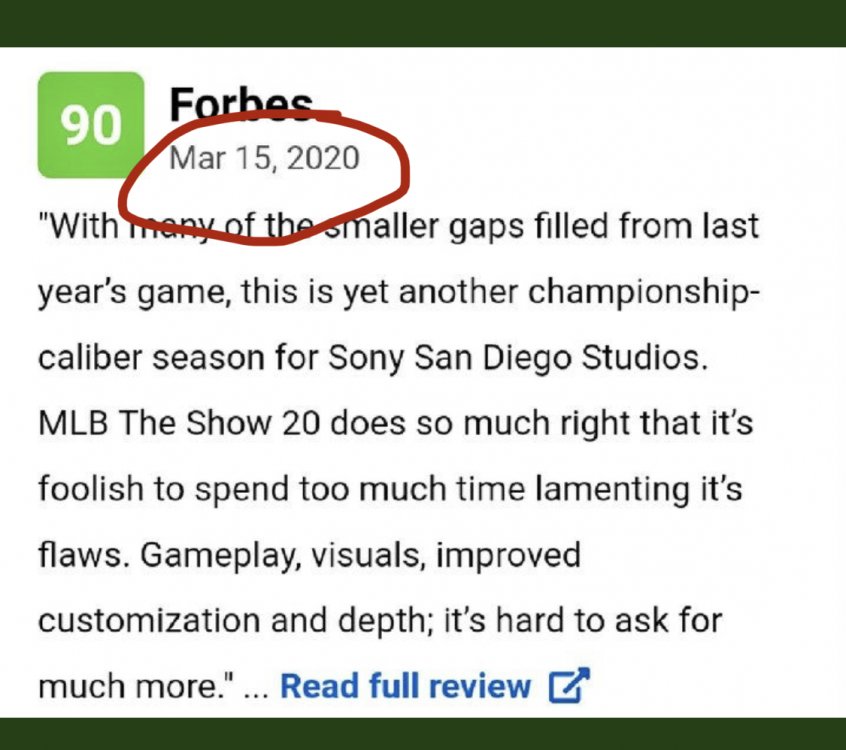Click the Forbes publication name
Viewport: 846px width, 750px height.
(240, 103)
